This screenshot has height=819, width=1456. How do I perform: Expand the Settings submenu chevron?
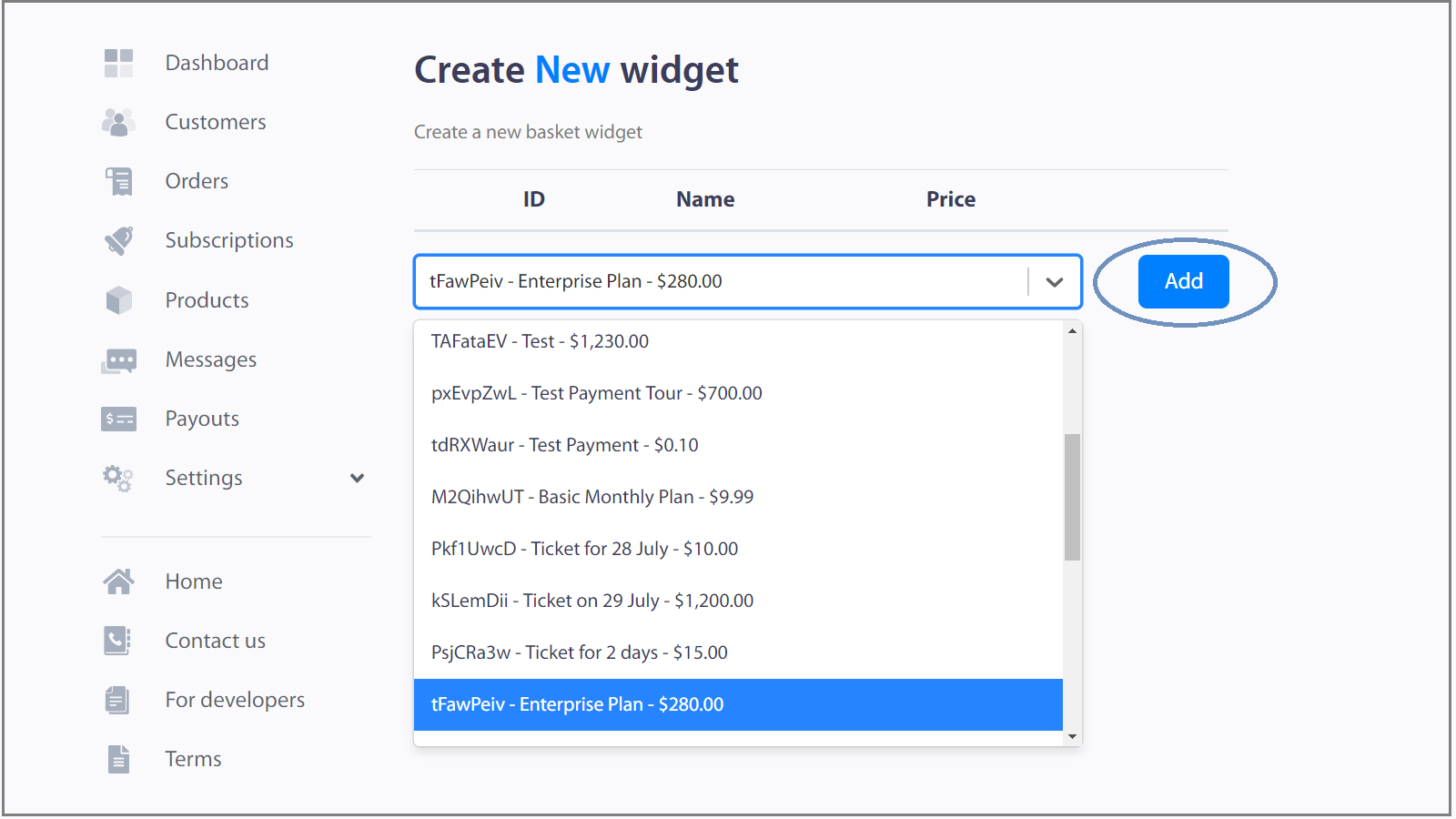tap(358, 478)
